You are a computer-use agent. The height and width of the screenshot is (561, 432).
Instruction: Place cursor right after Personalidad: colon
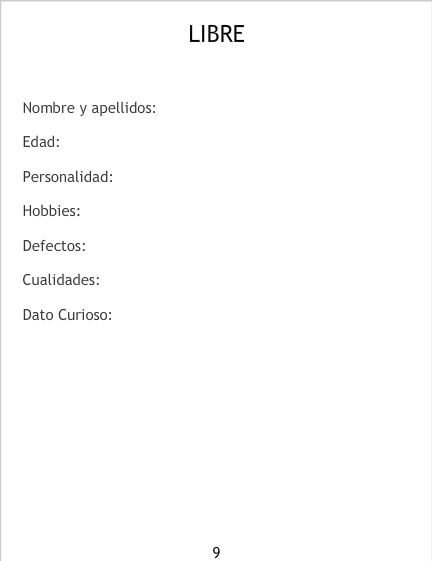[x=113, y=177]
